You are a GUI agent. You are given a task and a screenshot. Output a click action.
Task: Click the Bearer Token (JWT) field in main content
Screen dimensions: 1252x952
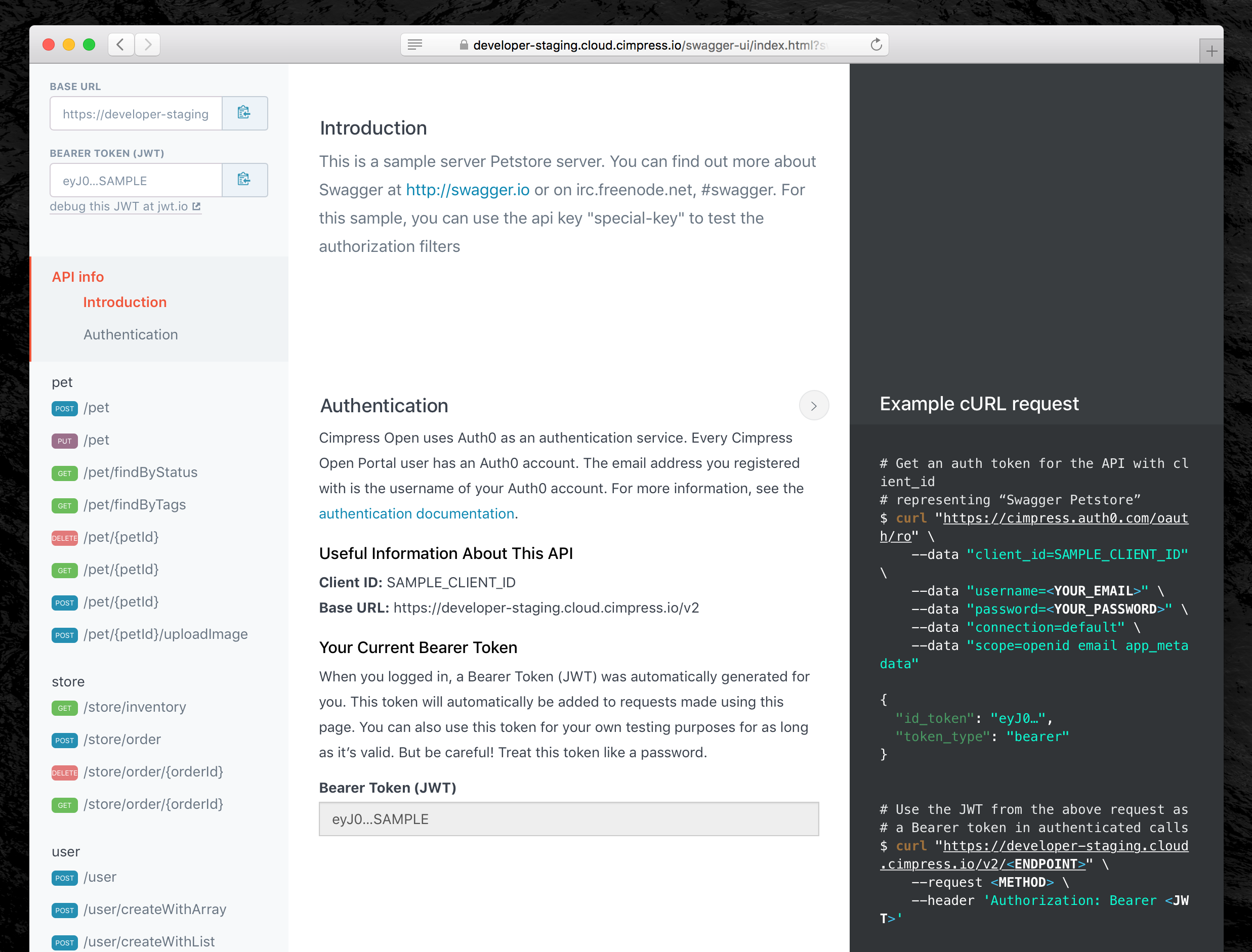568,819
